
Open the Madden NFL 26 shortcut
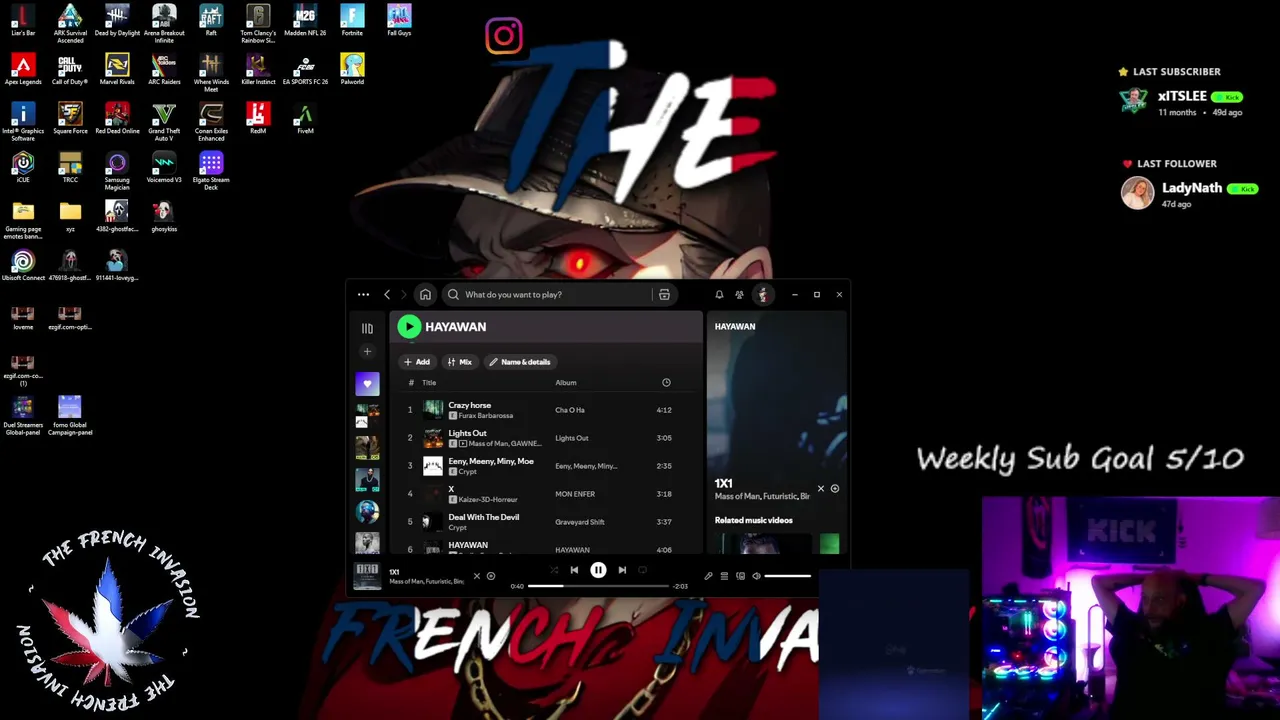pyautogui.click(x=305, y=20)
